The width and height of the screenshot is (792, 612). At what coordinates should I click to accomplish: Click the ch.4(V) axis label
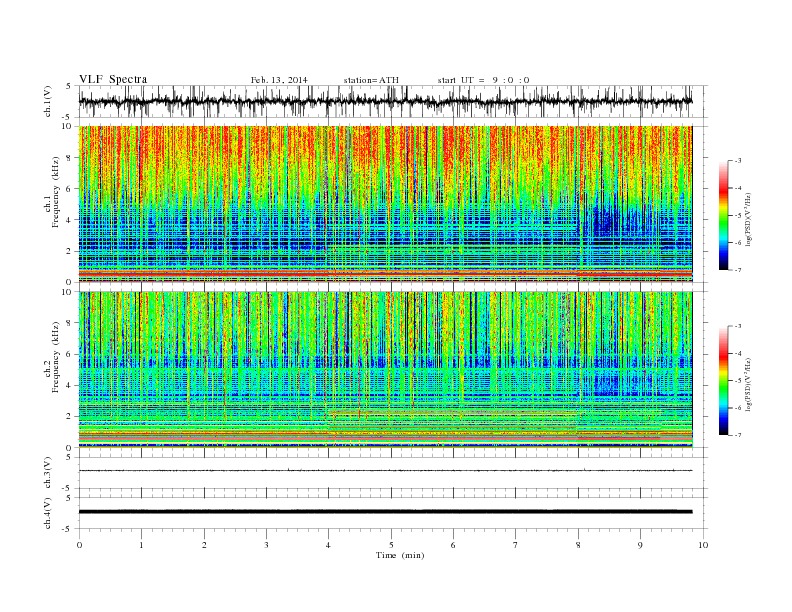pos(48,513)
